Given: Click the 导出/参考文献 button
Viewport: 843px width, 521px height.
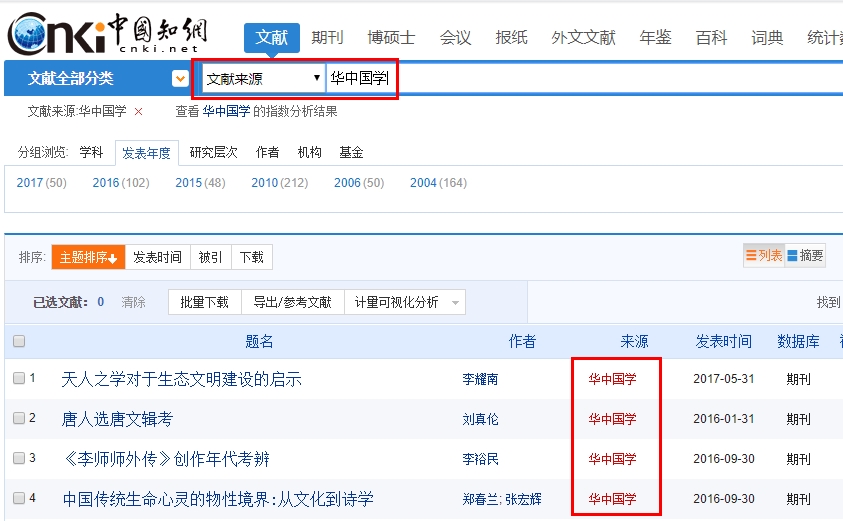Looking at the screenshot, I should tap(292, 303).
